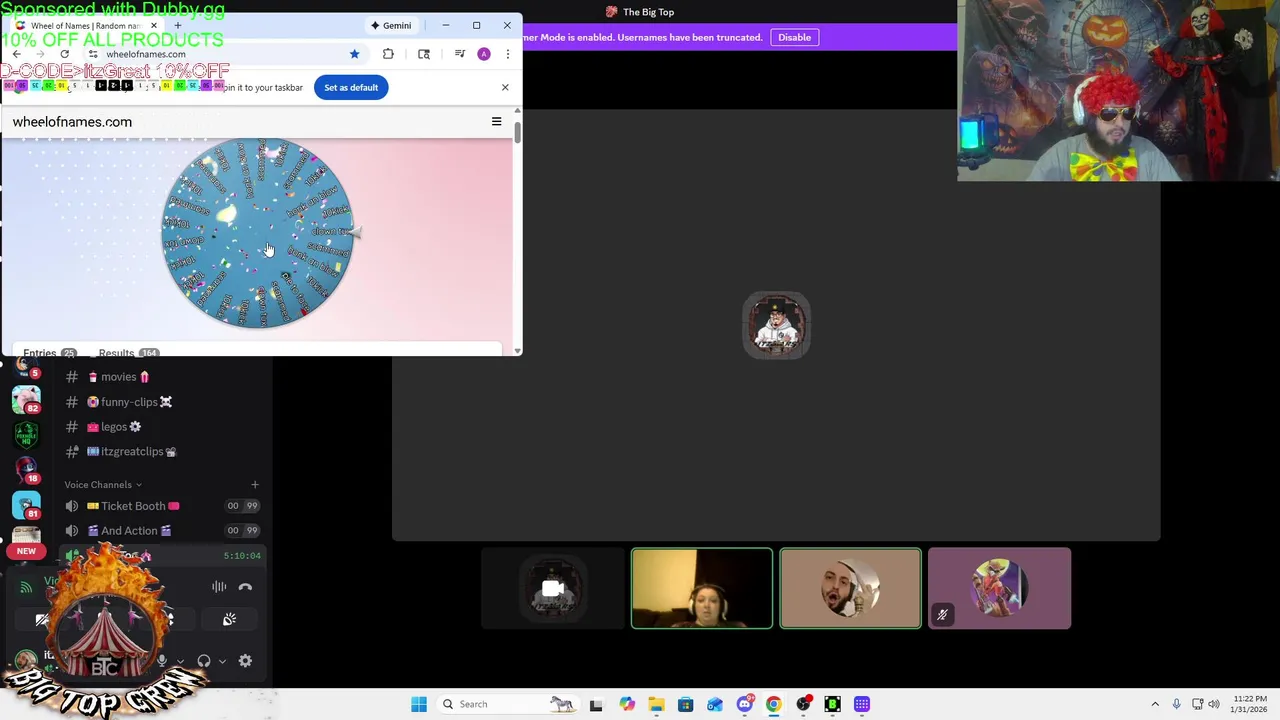The image size is (1280, 720).
Task: Expand microphone input options arrow
Action: (180, 661)
